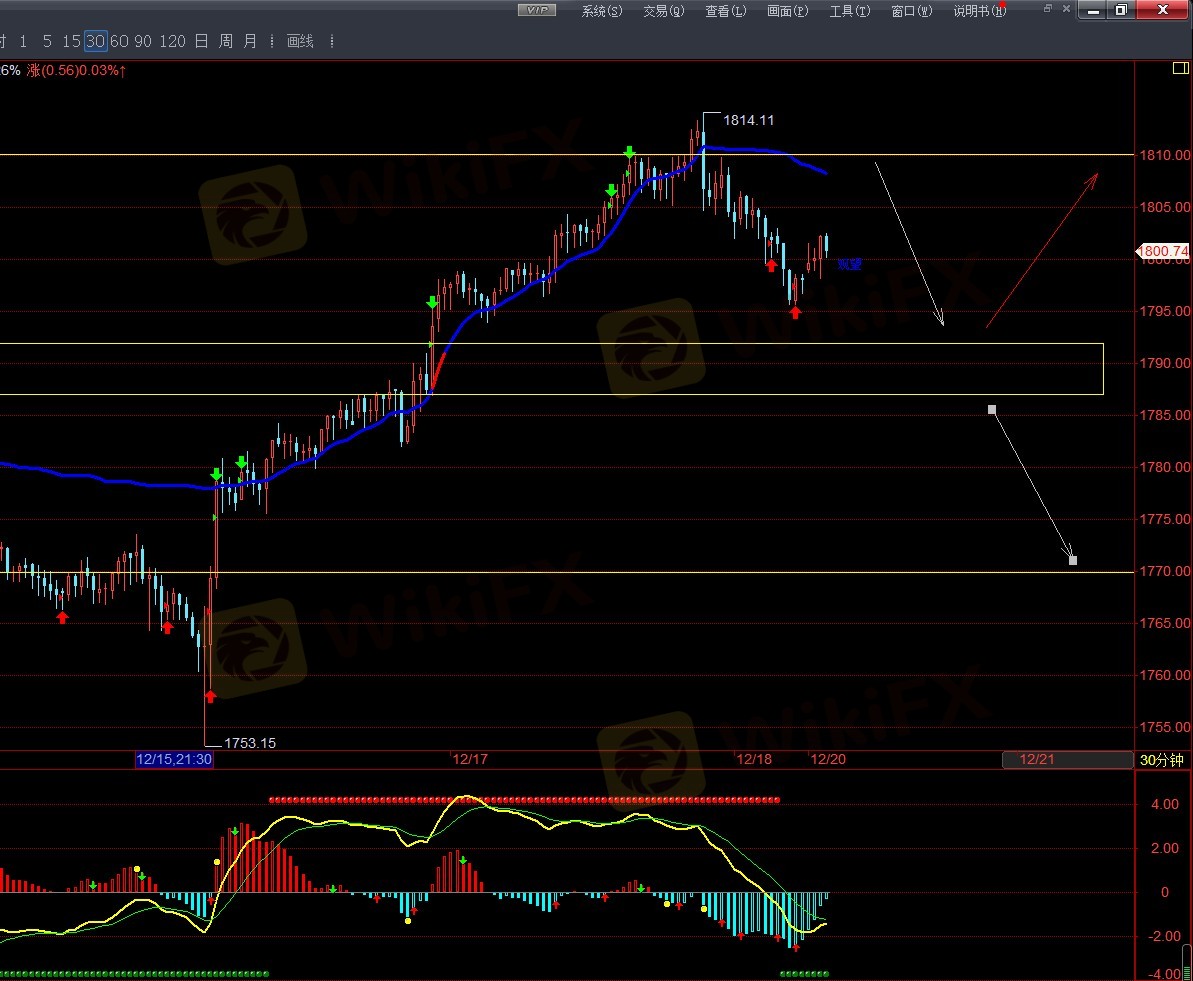Switch to 60-minute timeframe

pyautogui.click(x=119, y=41)
